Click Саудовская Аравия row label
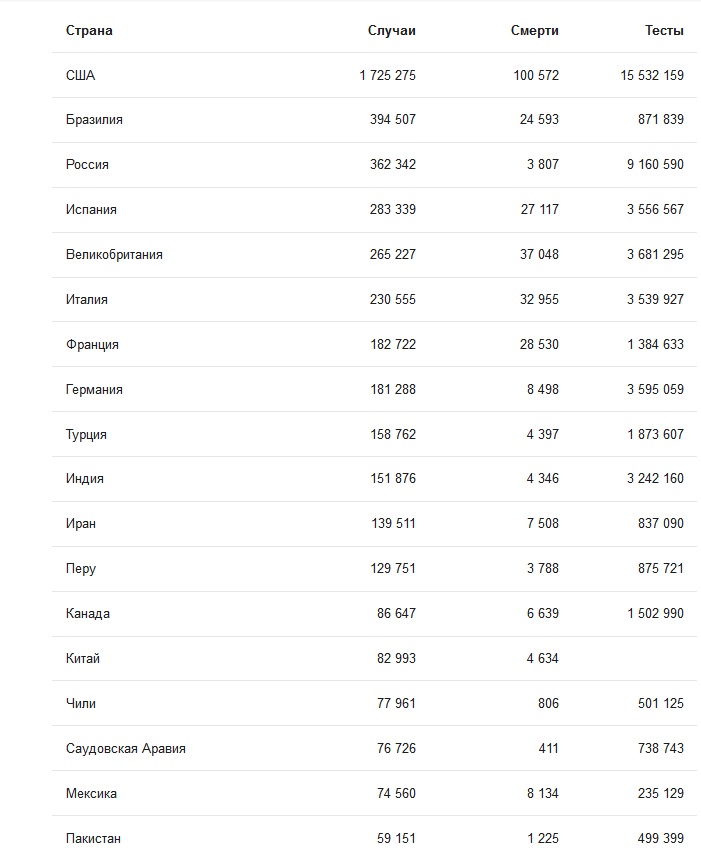The height and width of the screenshot is (859, 701). [125, 748]
